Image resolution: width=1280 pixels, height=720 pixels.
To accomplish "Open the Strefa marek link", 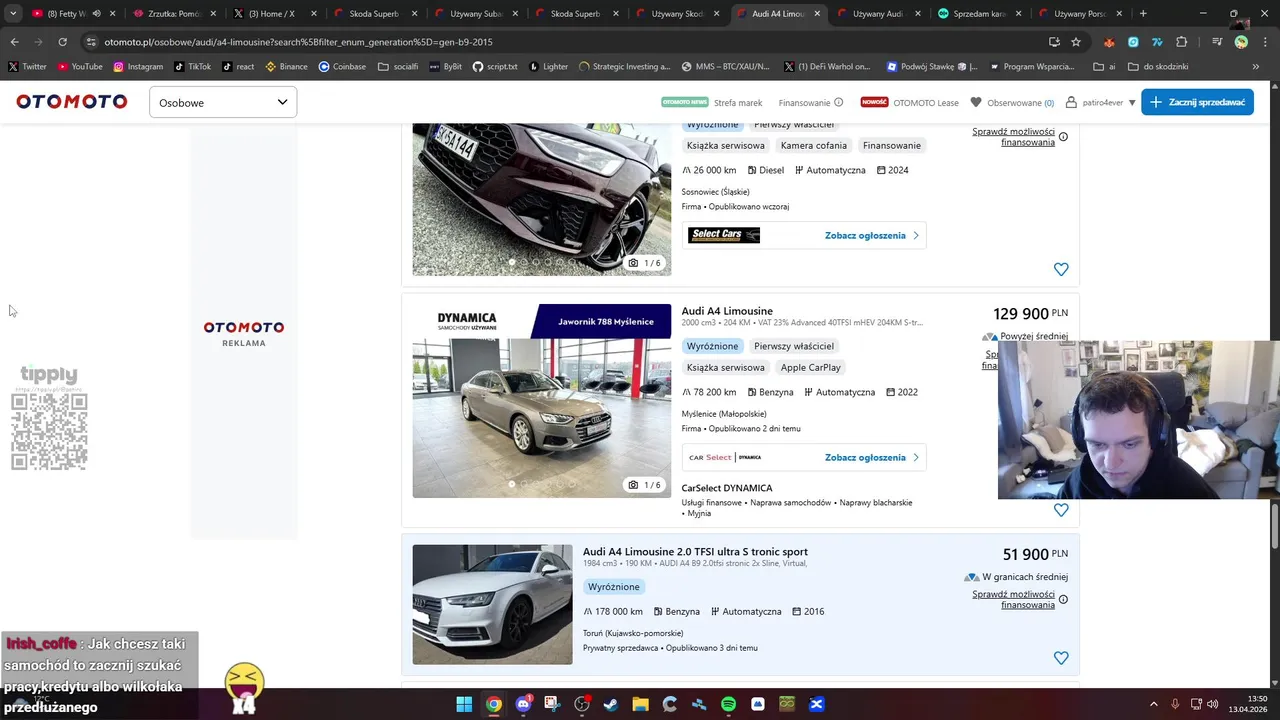I will click(738, 102).
